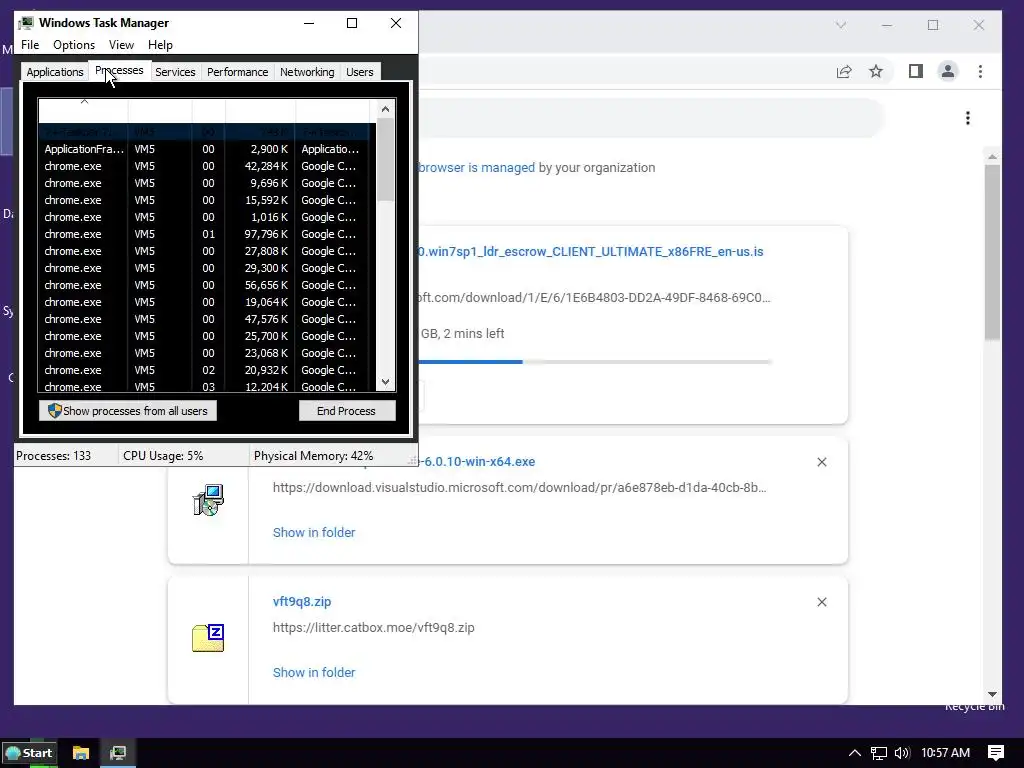Screen dimensions: 1024x768
Task: Click the zip file icon for vft9q8.zip
Action: pos(208,638)
